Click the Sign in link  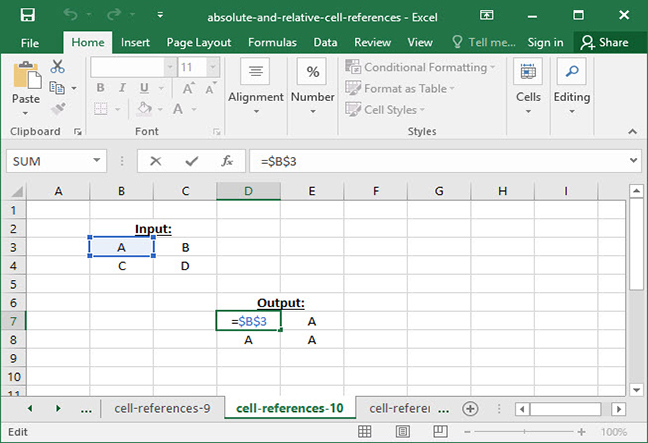tap(545, 42)
